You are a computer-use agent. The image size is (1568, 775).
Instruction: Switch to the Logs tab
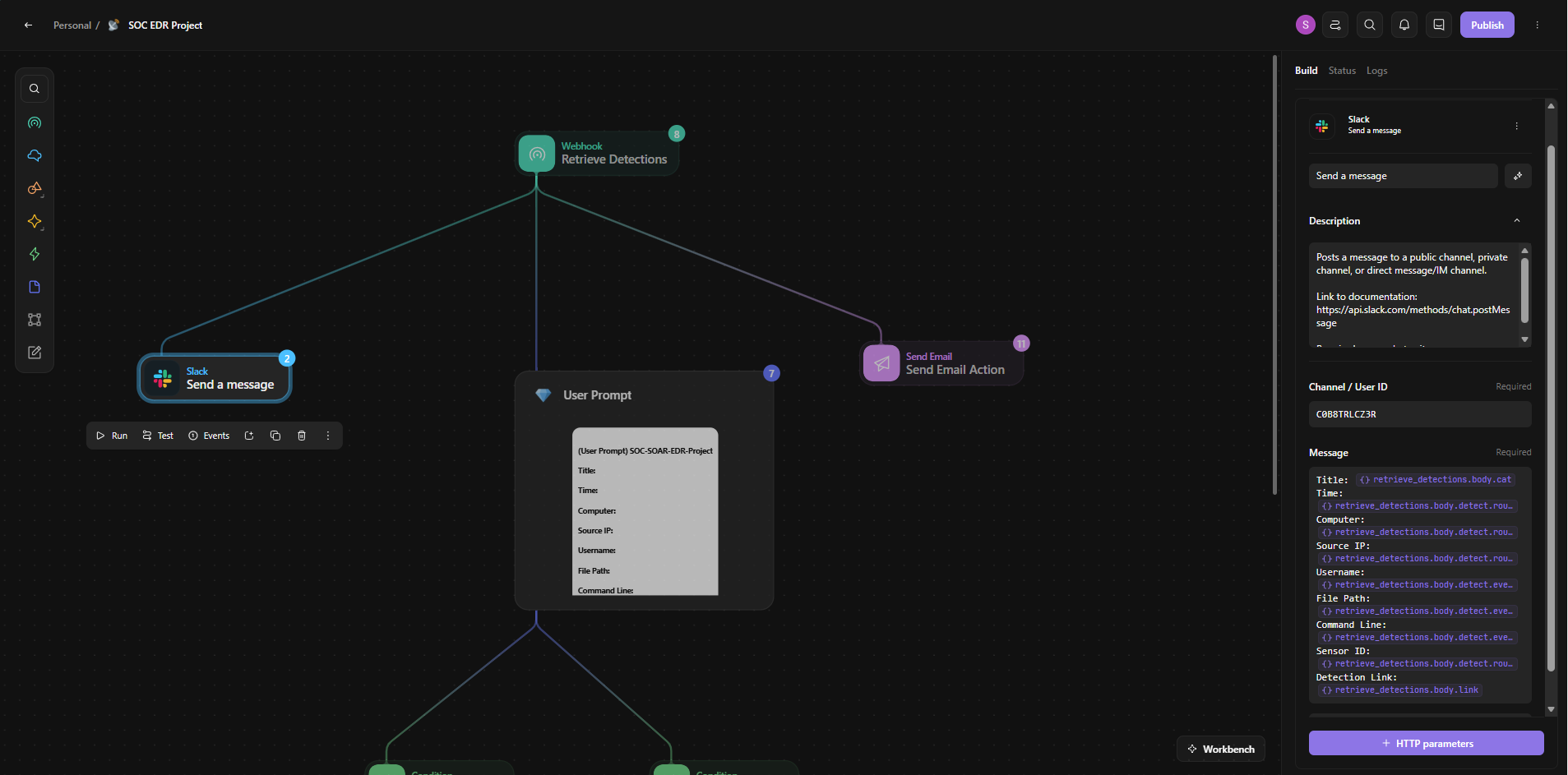(x=1376, y=71)
